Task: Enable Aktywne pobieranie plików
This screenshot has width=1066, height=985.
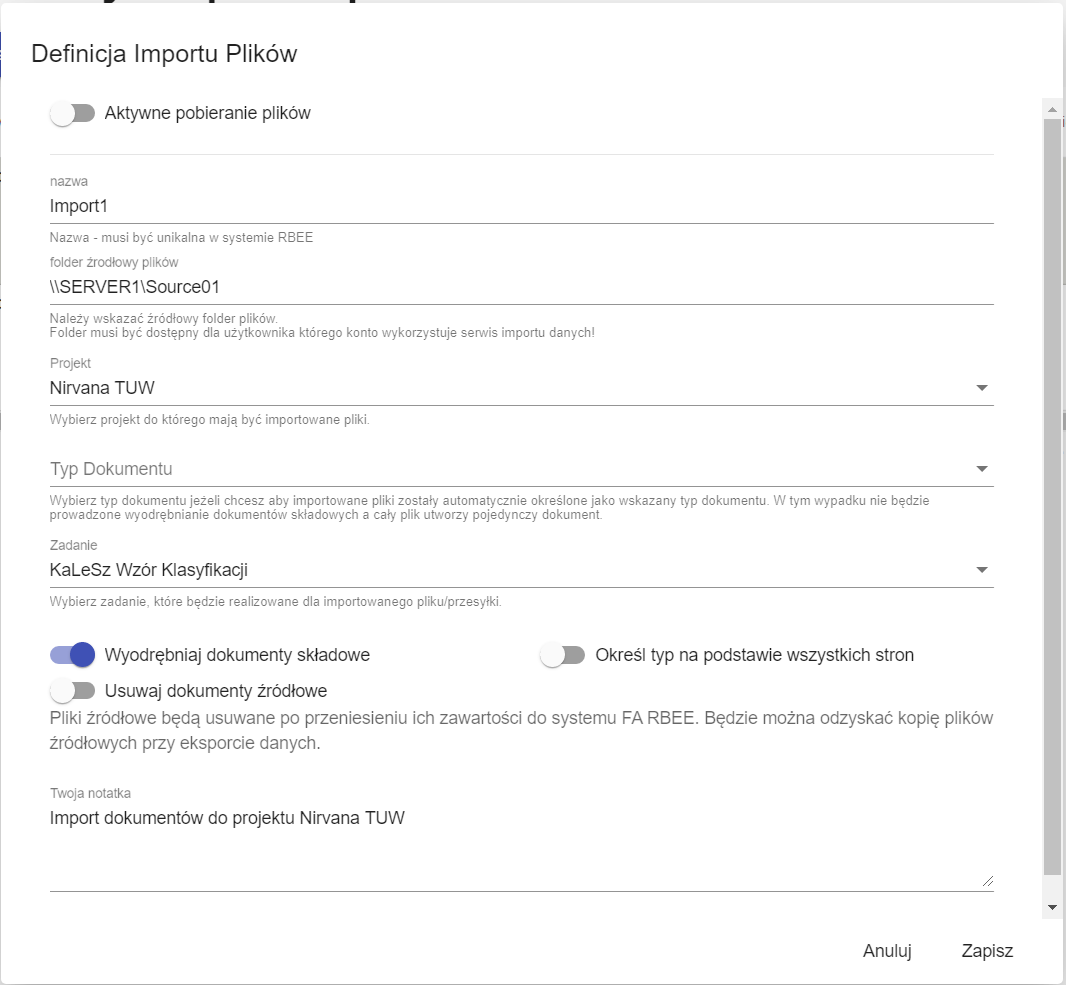Action: 72,113
